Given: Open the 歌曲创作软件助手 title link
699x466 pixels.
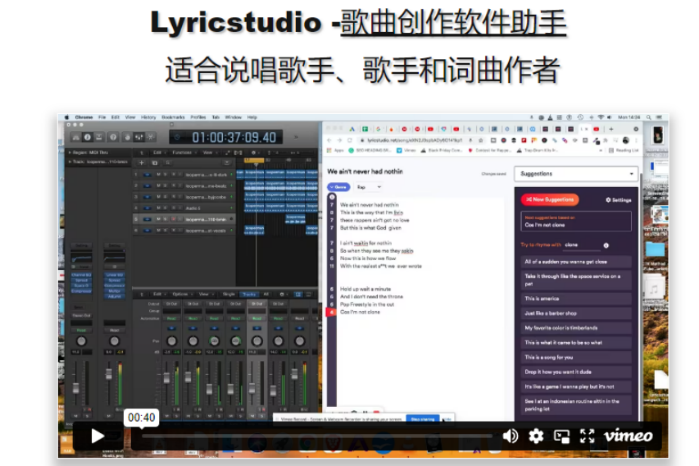Looking at the screenshot, I should point(453,22).
